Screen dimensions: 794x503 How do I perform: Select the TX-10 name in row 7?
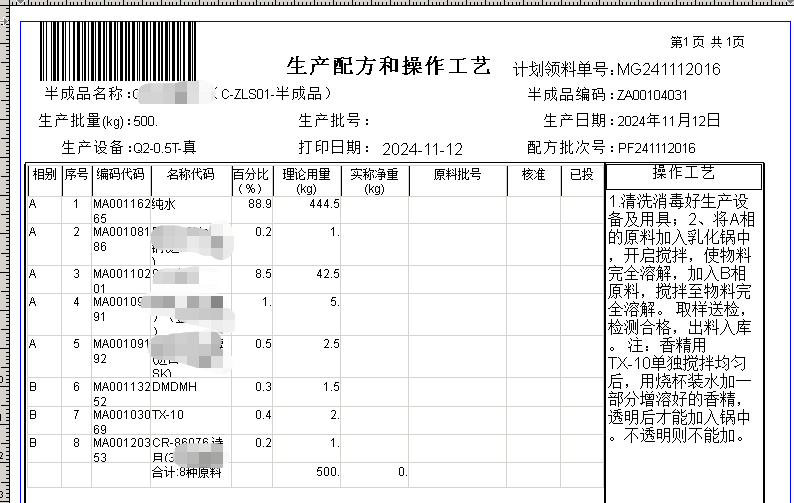(167, 415)
